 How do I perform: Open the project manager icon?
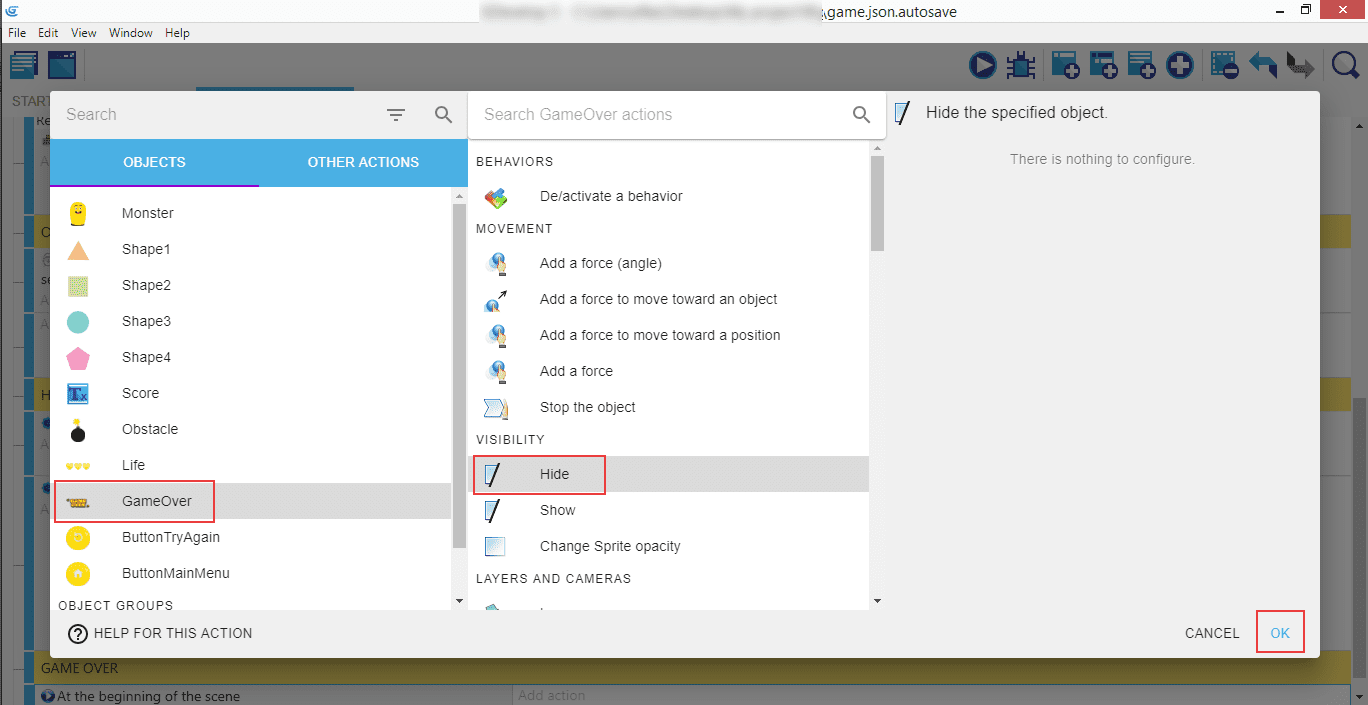[24, 66]
